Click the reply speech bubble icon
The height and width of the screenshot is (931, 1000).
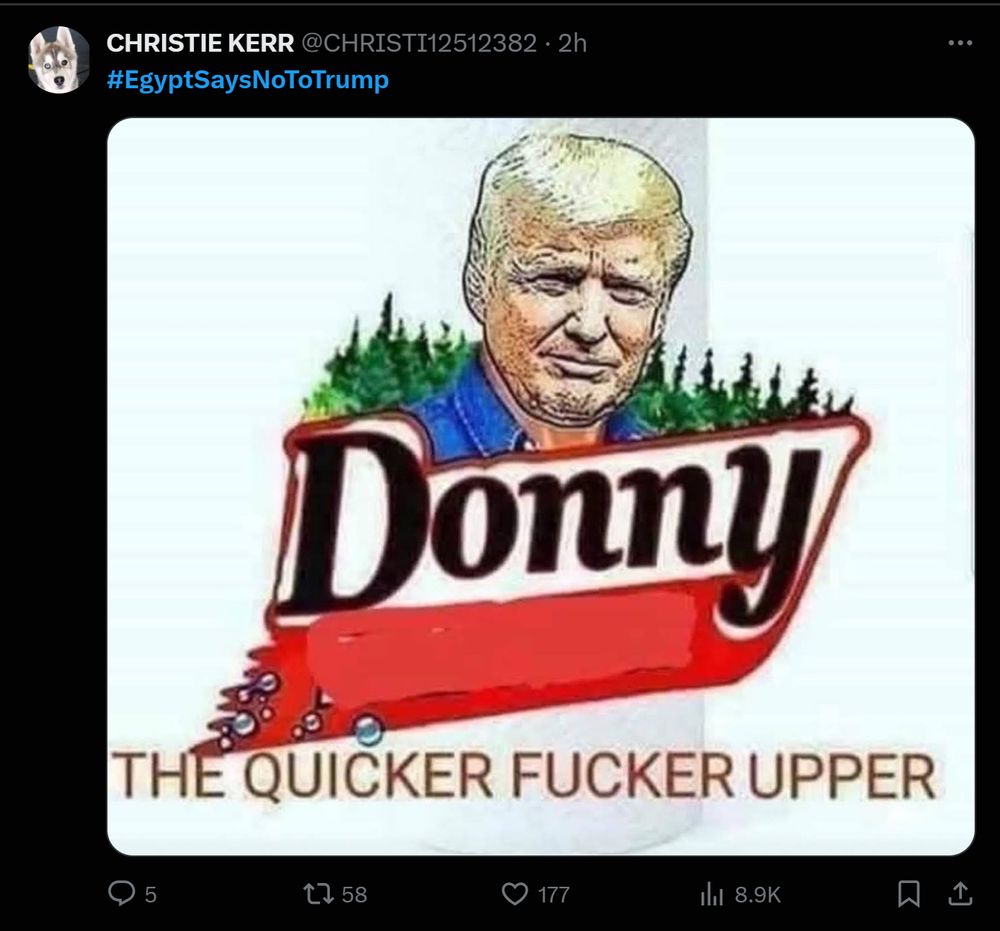121,893
